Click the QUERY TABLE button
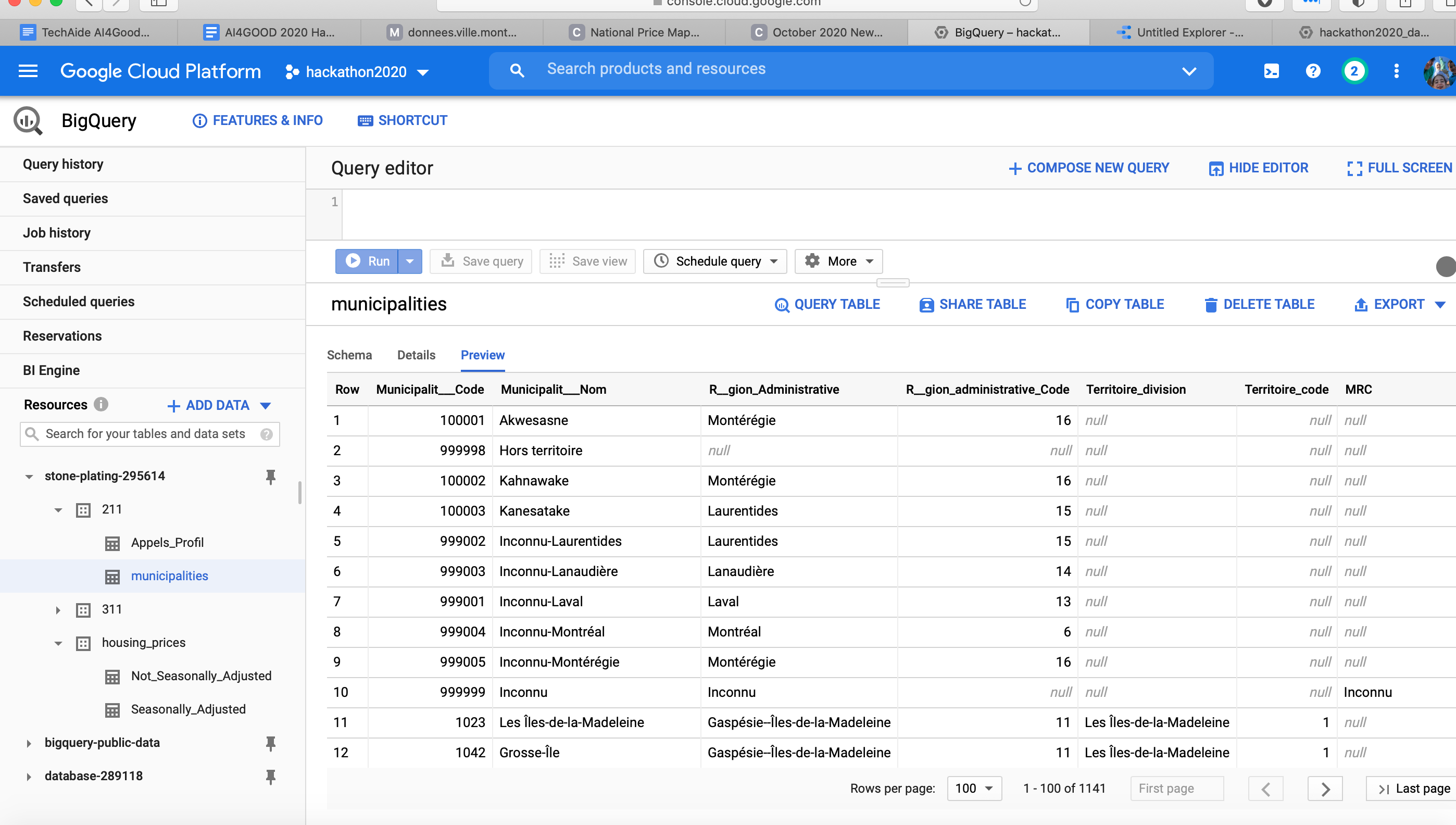The width and height of the screenshot is (1456, 825). [x=826, y=304]
